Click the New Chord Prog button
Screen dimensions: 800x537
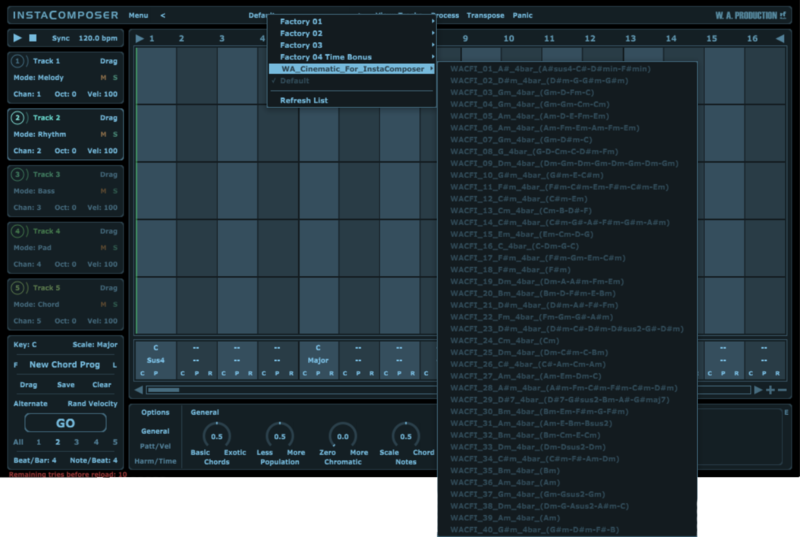click(66, 365)
